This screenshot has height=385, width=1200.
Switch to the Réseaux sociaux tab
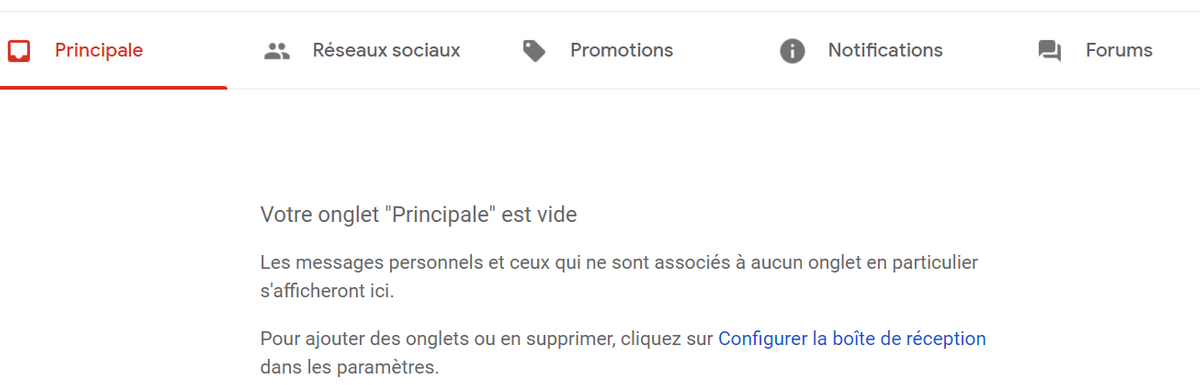[386, 50]
